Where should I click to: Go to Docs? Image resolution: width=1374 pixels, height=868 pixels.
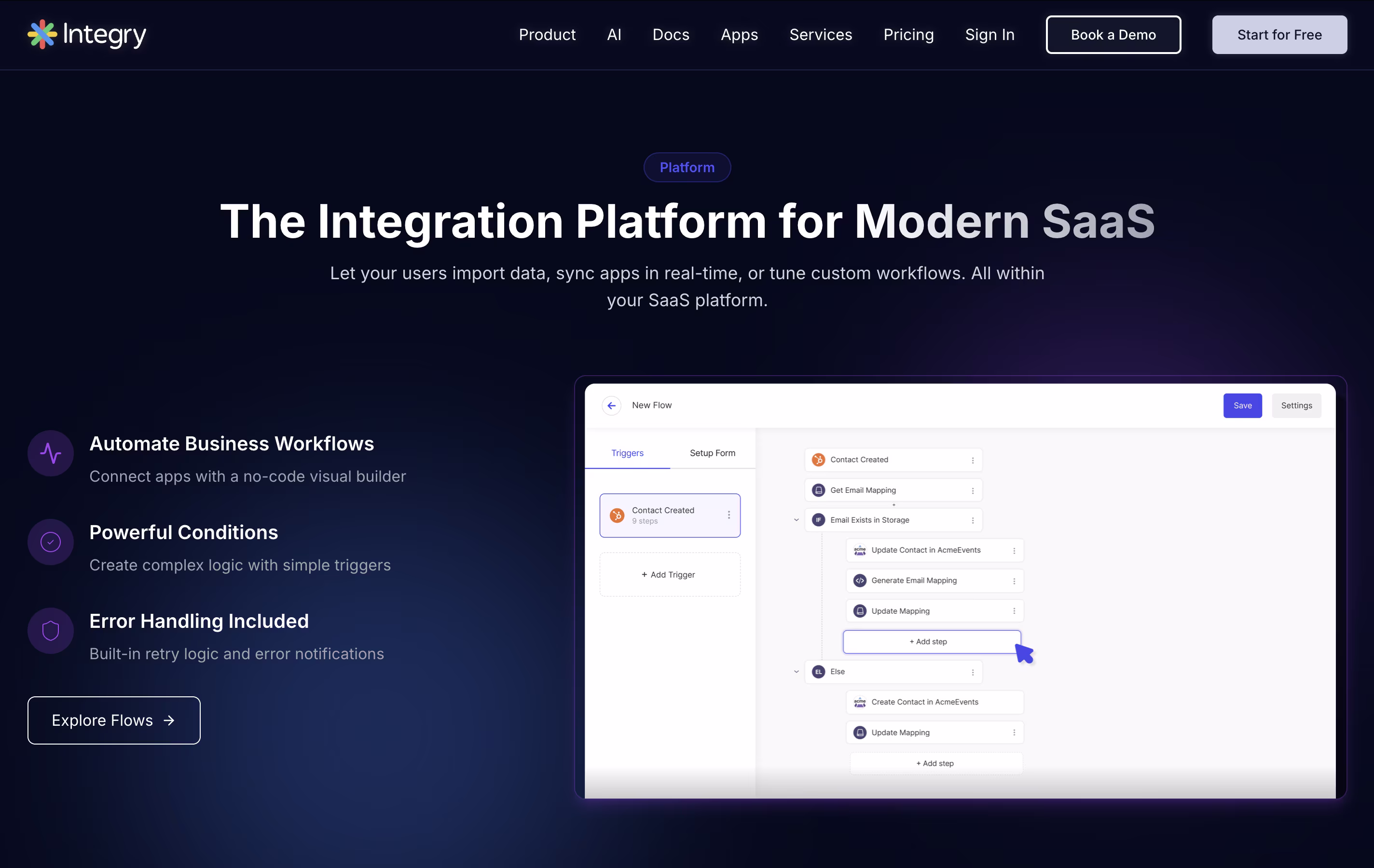coord(671,35)
